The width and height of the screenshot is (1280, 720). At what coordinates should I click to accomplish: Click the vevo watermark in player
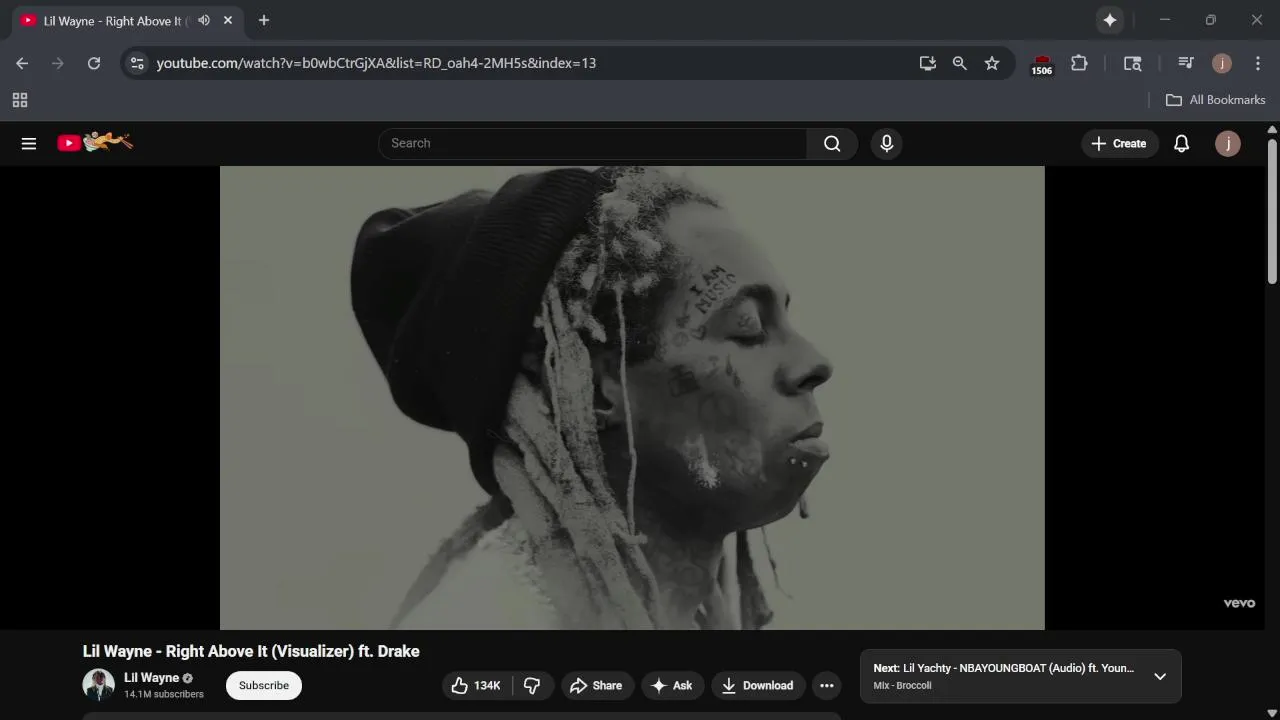pos(1239,603)
